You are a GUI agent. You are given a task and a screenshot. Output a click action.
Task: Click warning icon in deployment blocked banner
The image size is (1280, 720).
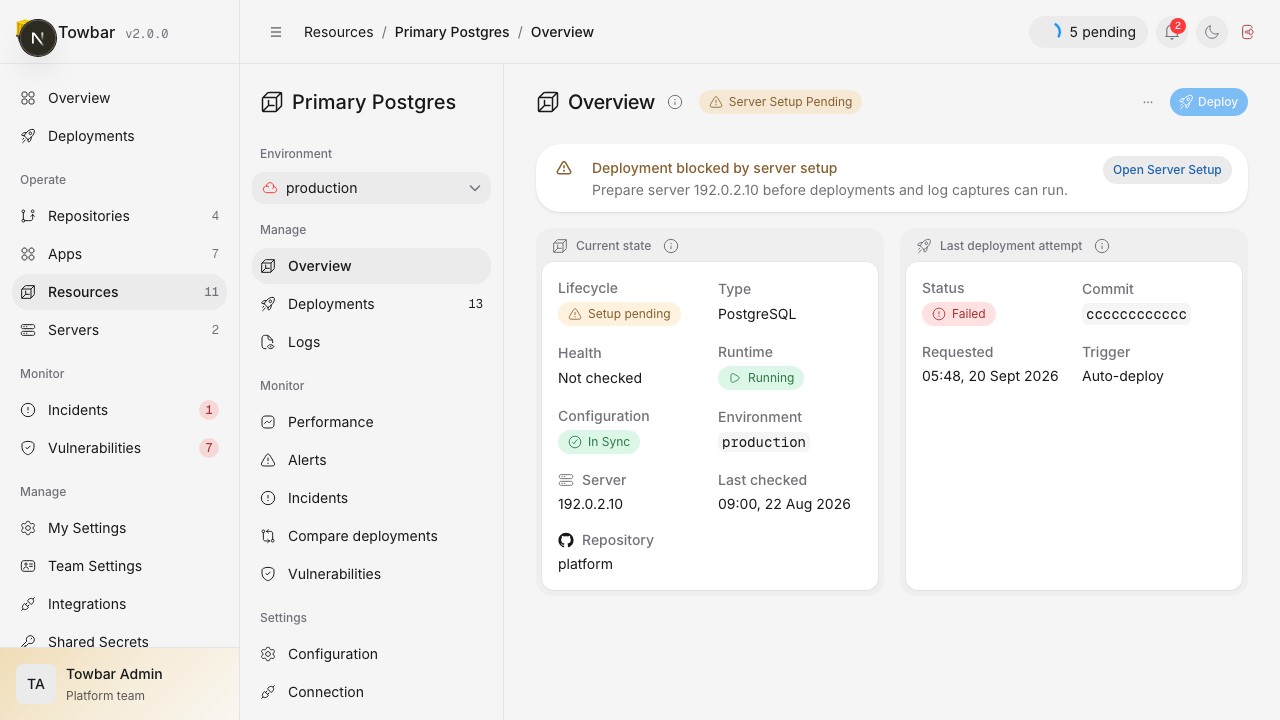coord(564,168)
